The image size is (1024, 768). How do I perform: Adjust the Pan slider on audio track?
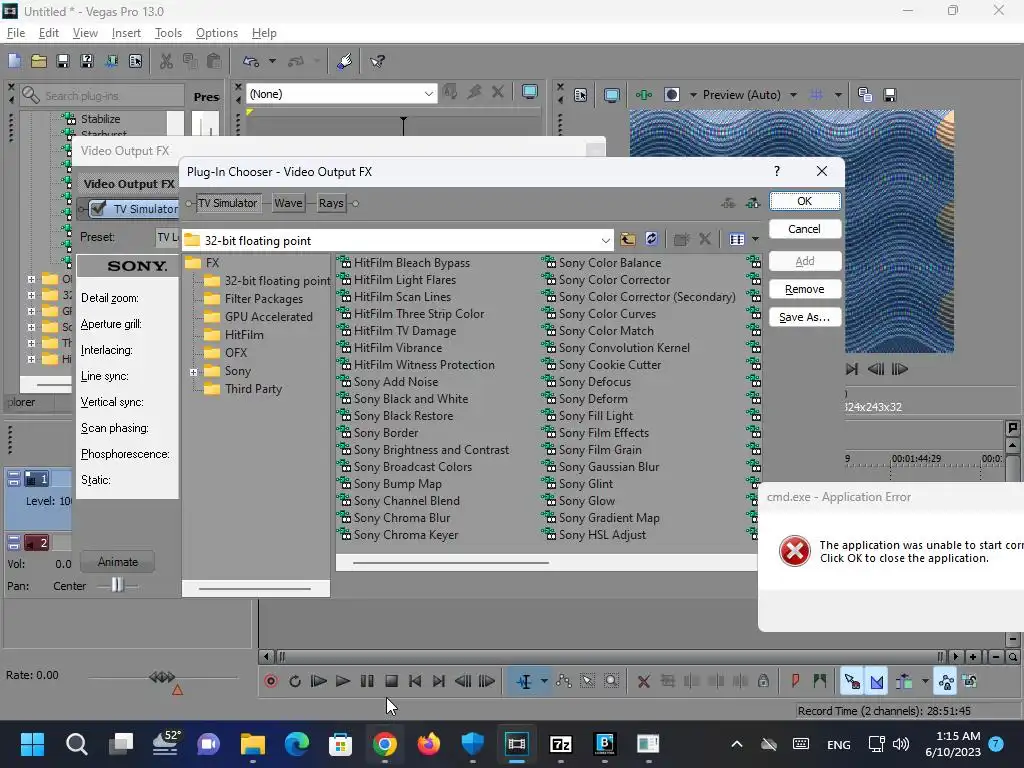pyautogui.click(x=117, y=585)
